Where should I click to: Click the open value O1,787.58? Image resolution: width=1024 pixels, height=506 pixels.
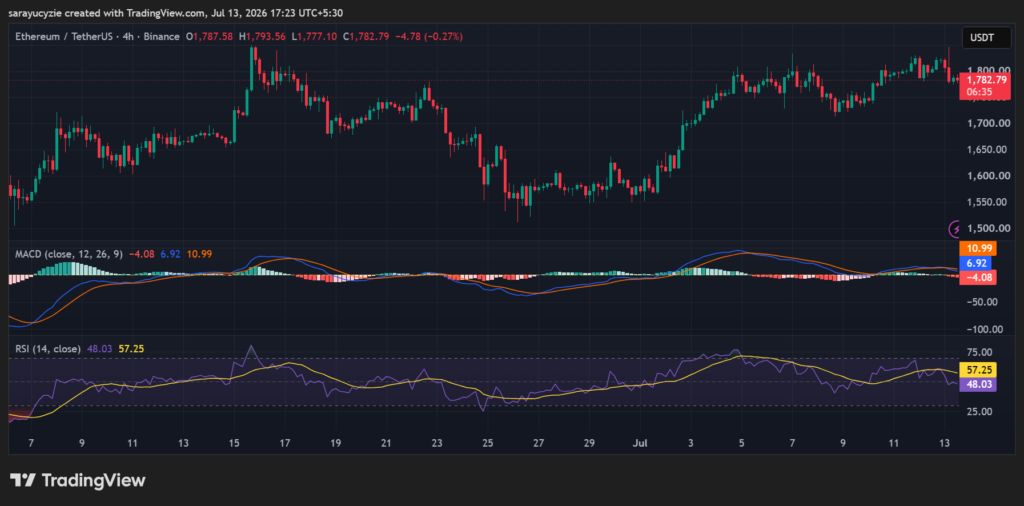tap(210, 37)
